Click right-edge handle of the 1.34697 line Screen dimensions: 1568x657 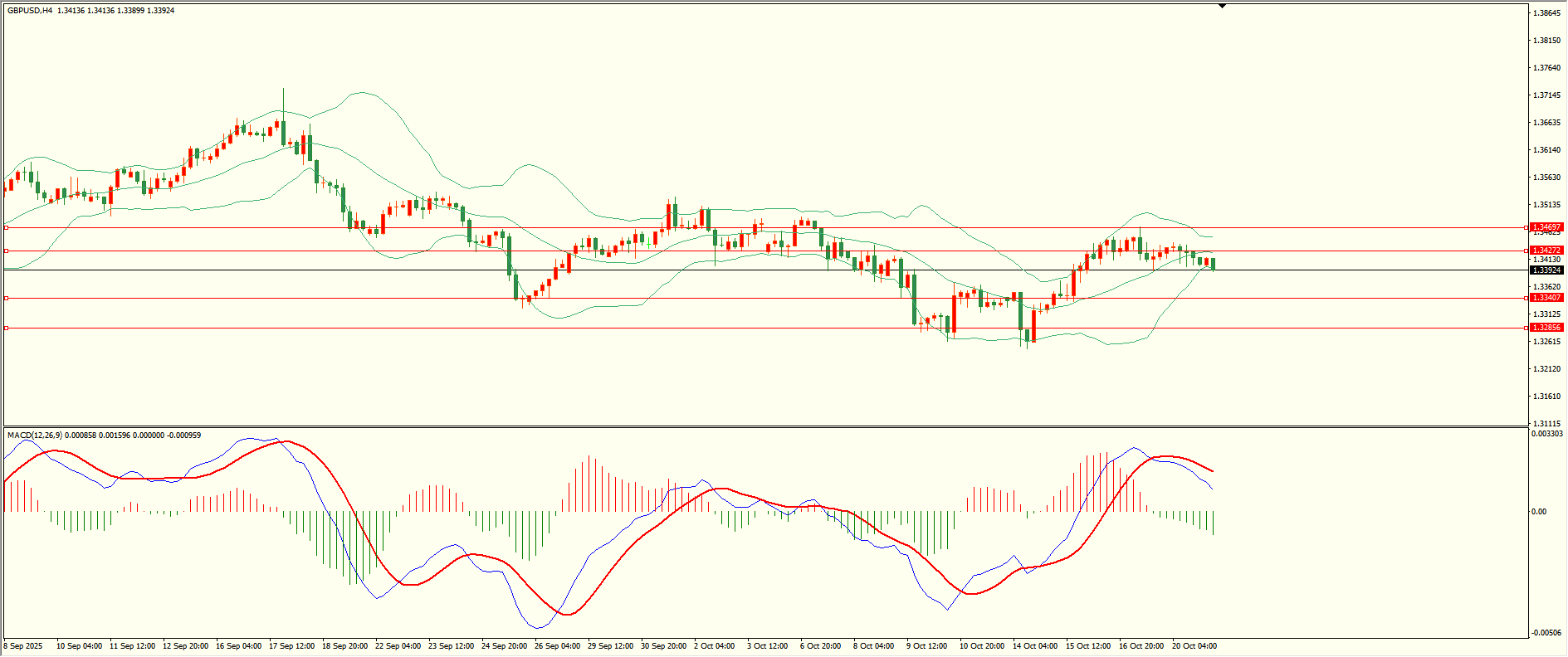(x=1526, y=227)
